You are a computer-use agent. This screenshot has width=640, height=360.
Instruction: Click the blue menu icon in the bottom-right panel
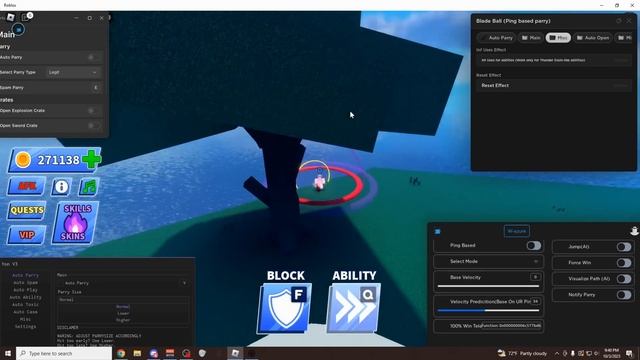coord(438,231)
